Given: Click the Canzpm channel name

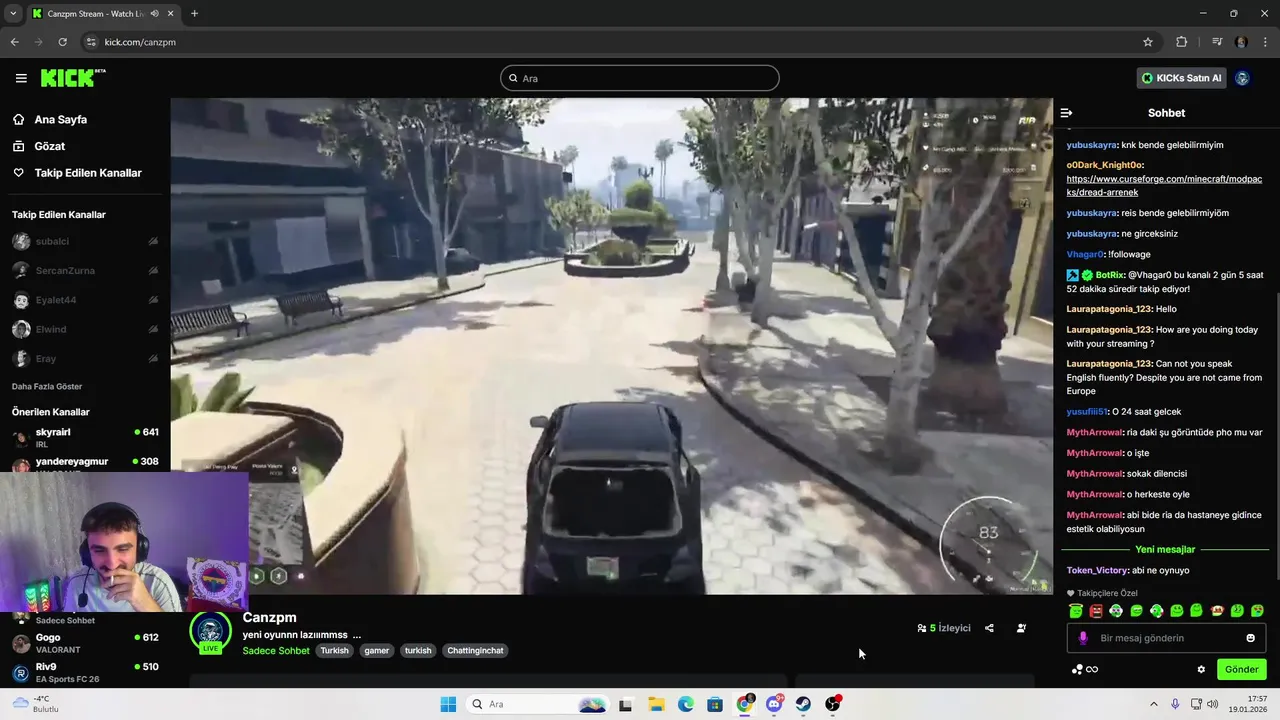Looking at the screenshot, I should (x=269, y=617).
